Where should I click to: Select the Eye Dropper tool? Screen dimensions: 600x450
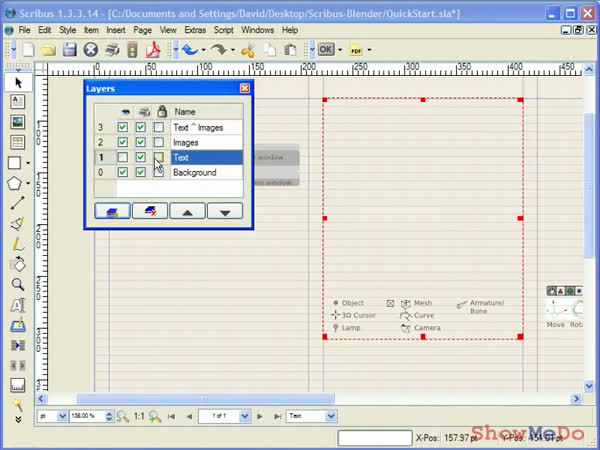[x=18, y=405]
